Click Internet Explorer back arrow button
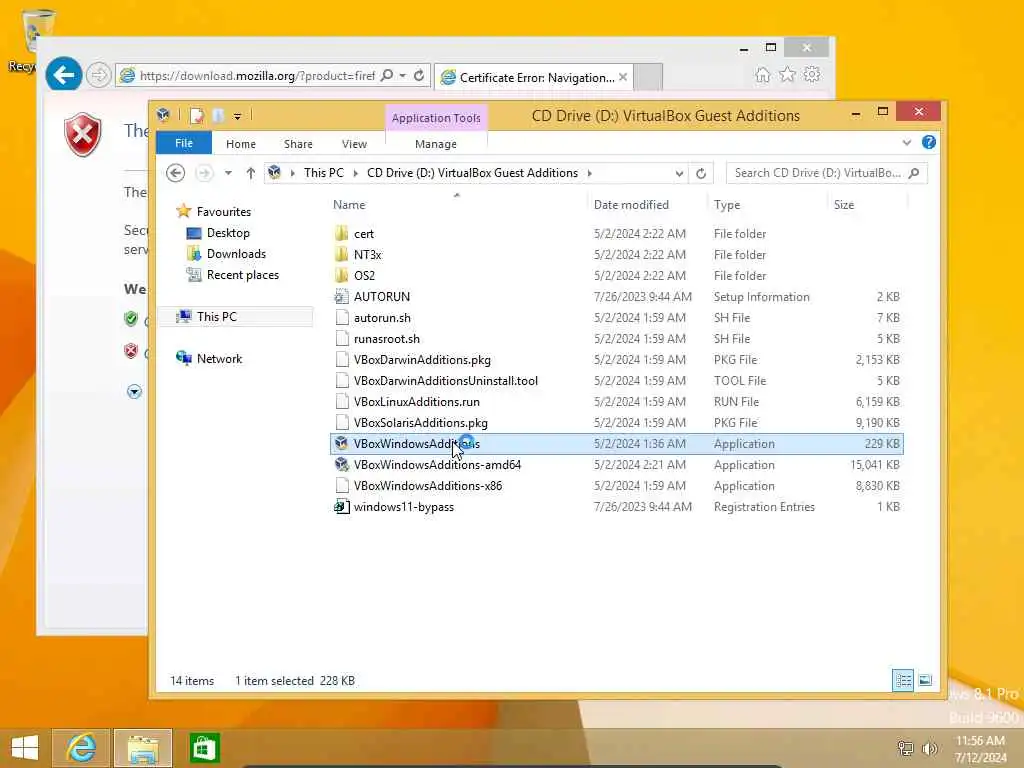Viewport: 1024px width, 768px height. 63,75
